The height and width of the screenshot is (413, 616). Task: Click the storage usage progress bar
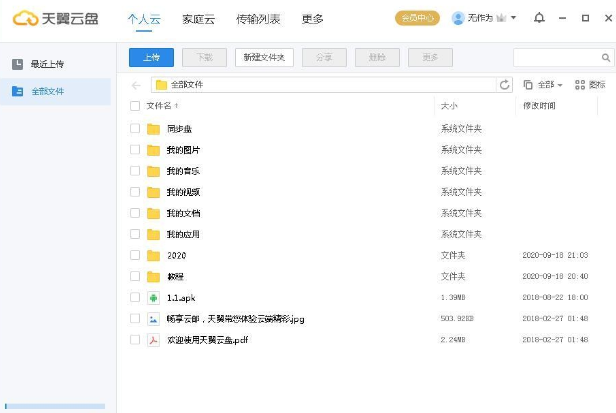tap(55, 406)
